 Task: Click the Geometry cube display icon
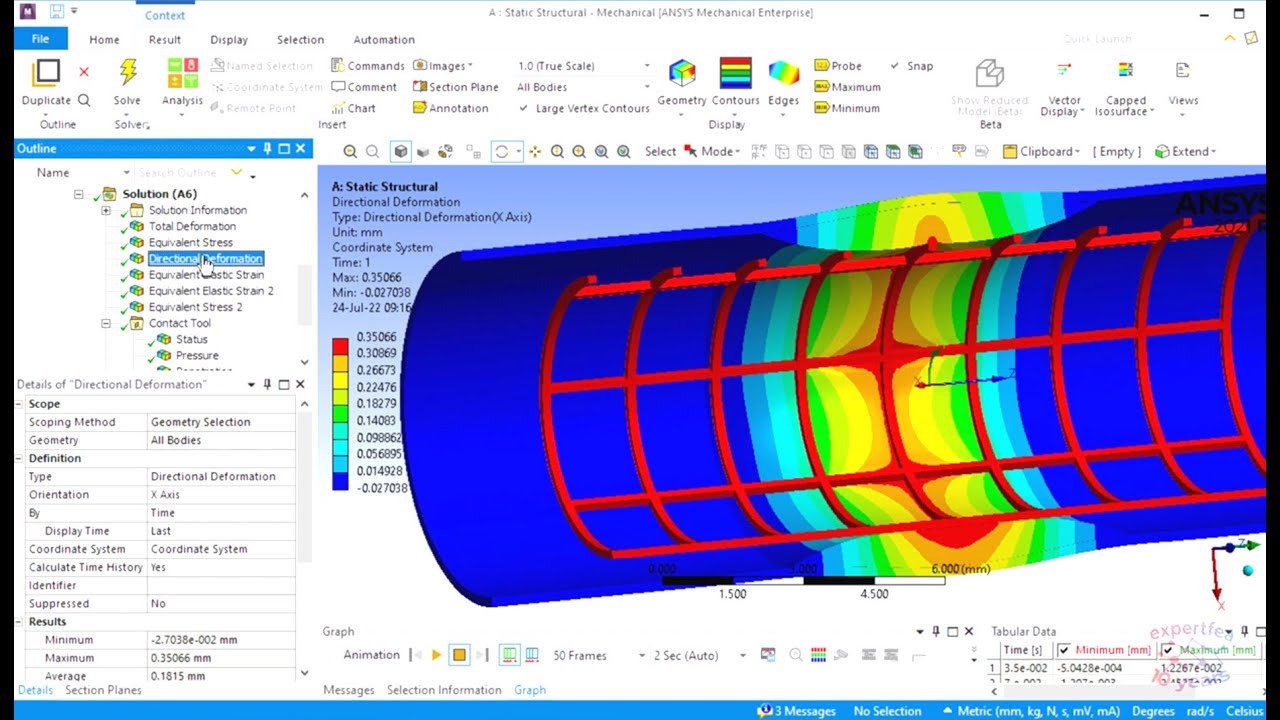(682, 73)
